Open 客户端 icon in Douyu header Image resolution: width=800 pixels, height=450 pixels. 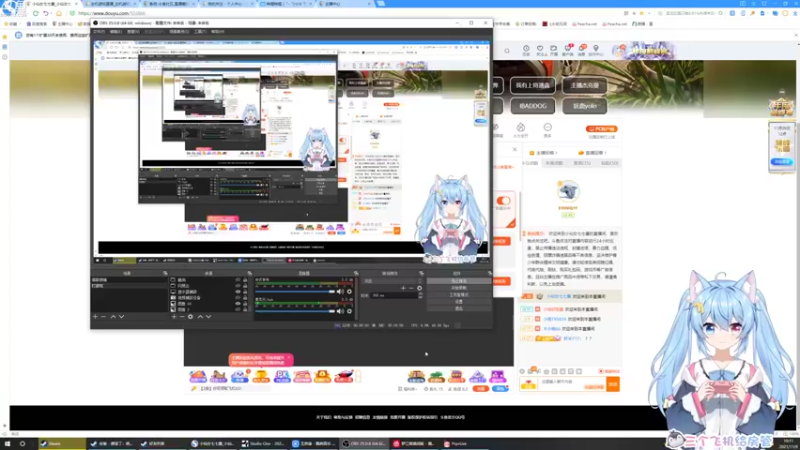coord(567,50)
